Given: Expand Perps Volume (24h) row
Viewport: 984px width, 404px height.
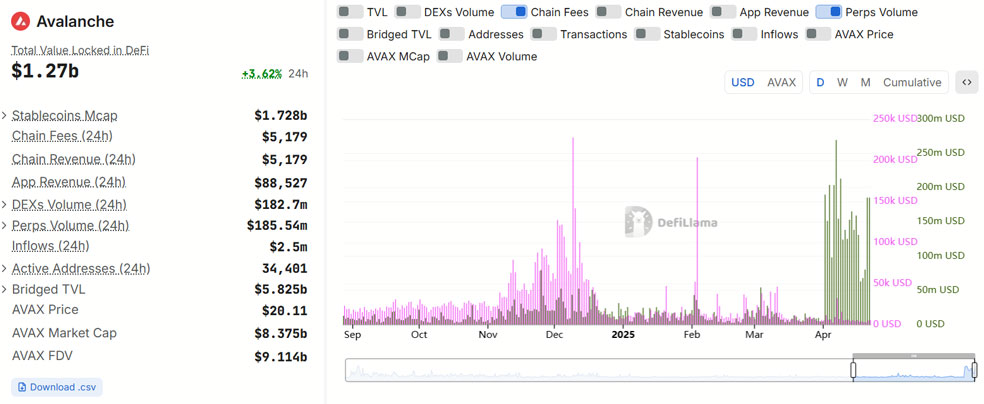Looking at the screenshot, I should [4, 225].
